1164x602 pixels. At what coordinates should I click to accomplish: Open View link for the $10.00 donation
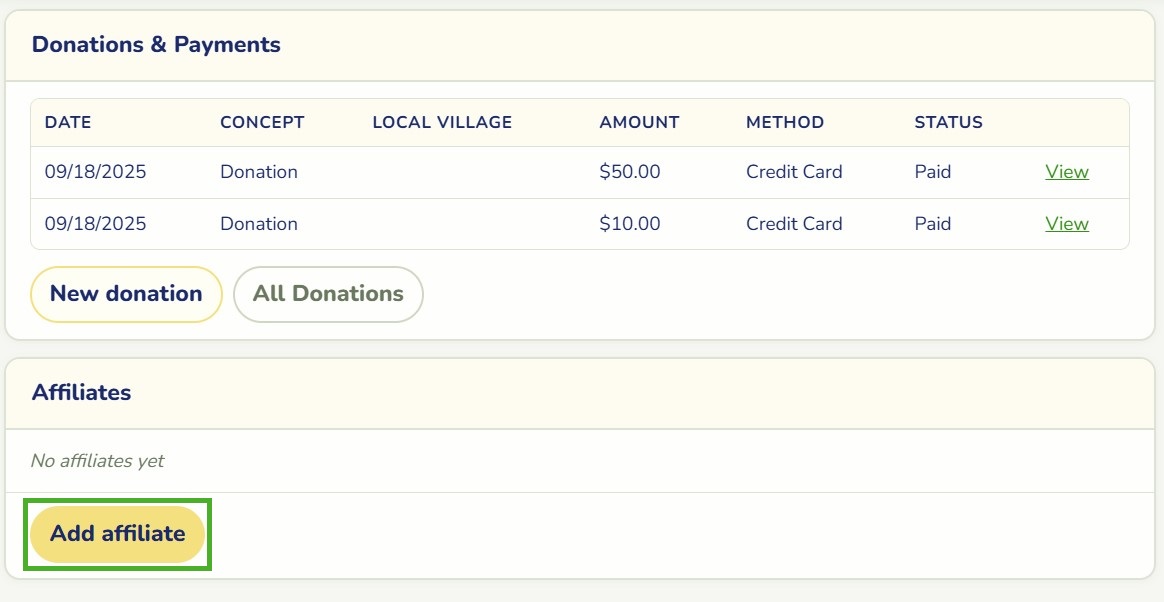coord(1067,223)
